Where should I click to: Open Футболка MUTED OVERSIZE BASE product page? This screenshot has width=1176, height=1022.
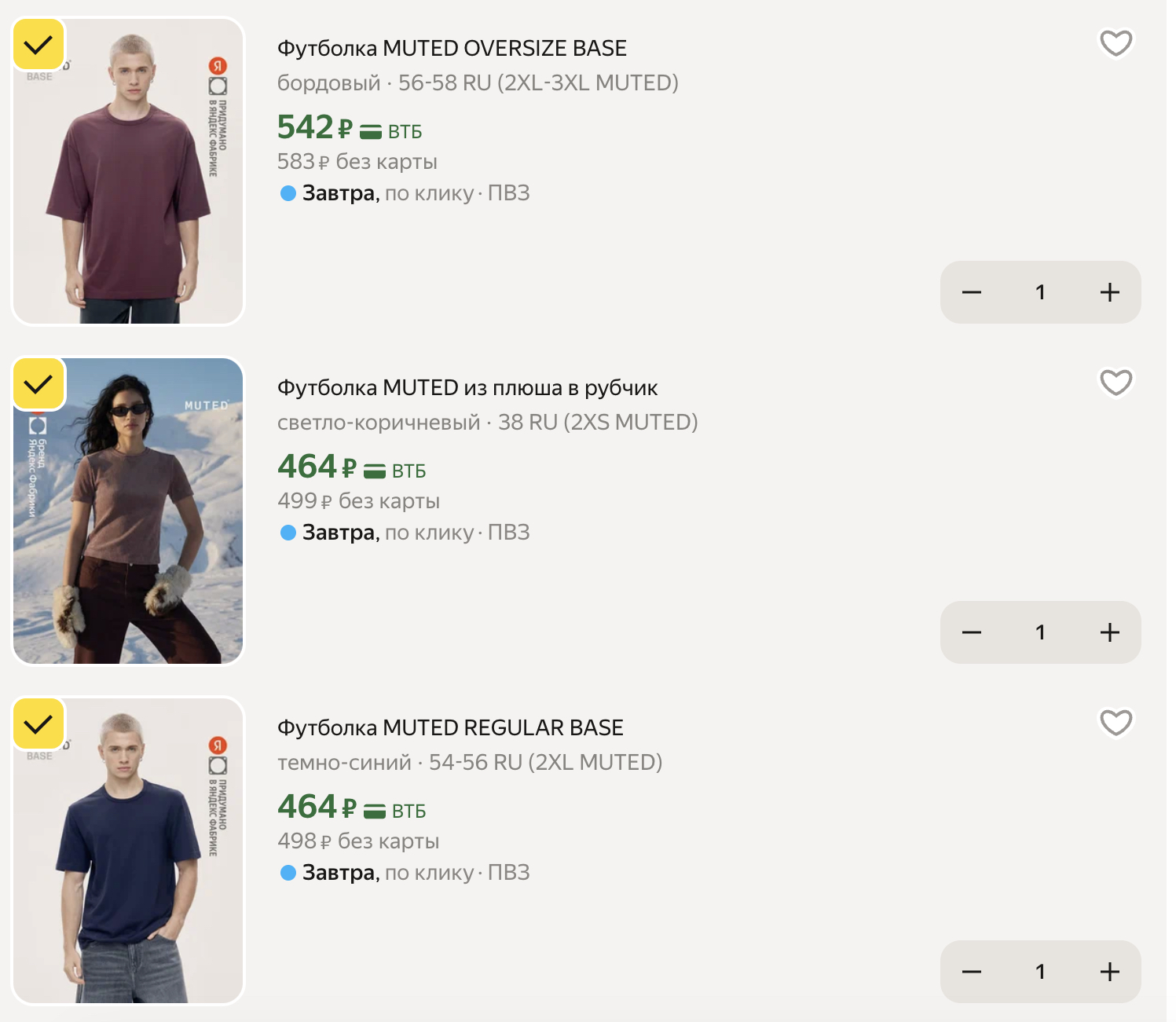click(x=452, y=49)
